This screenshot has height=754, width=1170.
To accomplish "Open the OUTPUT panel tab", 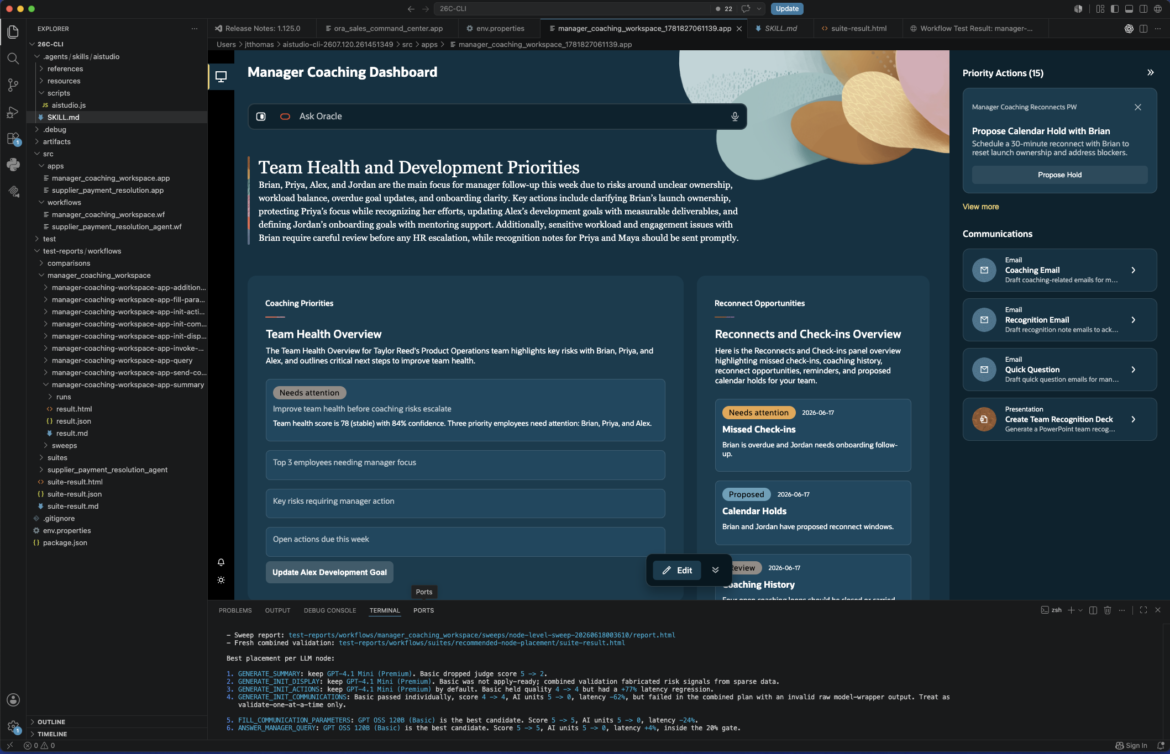I will tap(278, 611).
